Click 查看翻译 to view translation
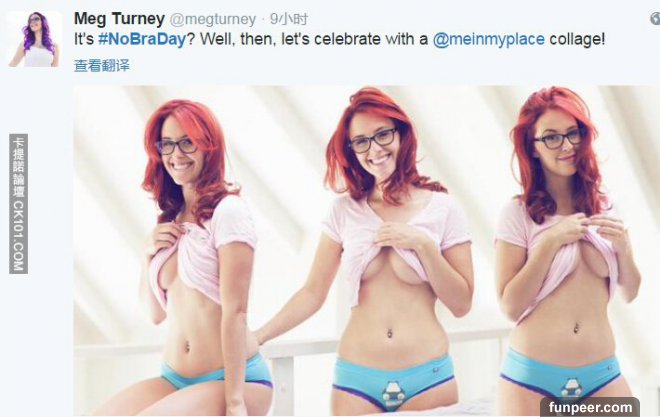Viewport: 660px width, 417px height. [x=102, y=66]
